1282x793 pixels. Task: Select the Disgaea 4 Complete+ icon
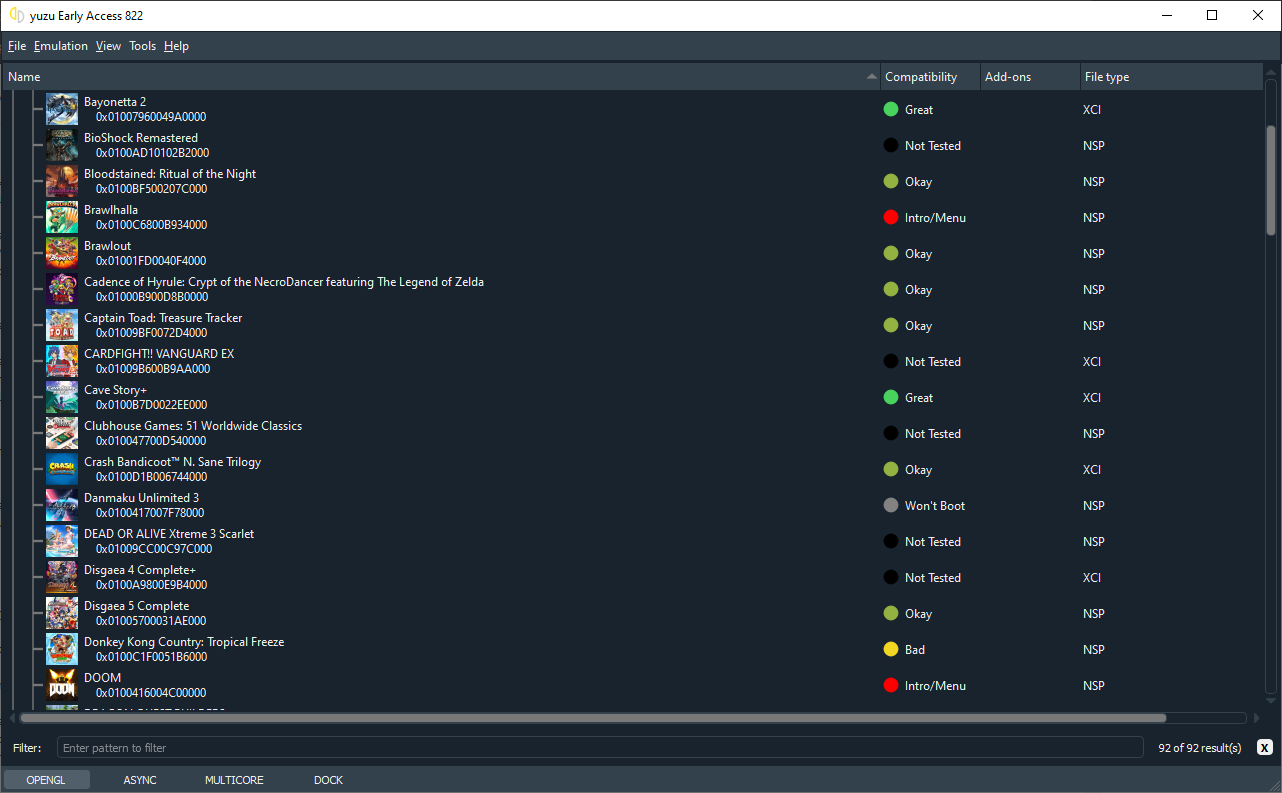pyautogui.click(x=62, y=577)
